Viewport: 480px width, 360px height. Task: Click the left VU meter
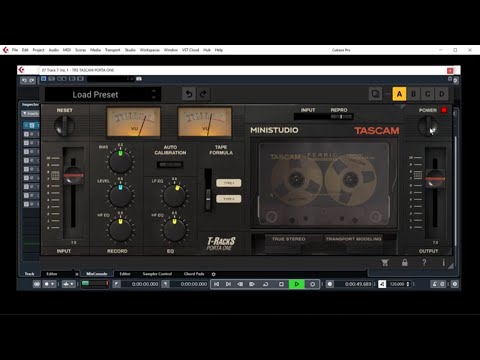133,122
